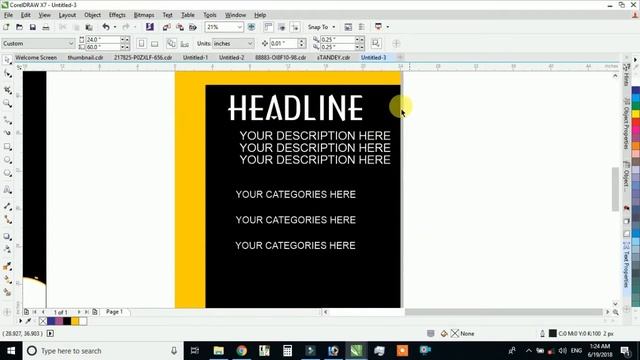
Task: Click the No Color swatch in document palette
Action: (x=43, y=321)
